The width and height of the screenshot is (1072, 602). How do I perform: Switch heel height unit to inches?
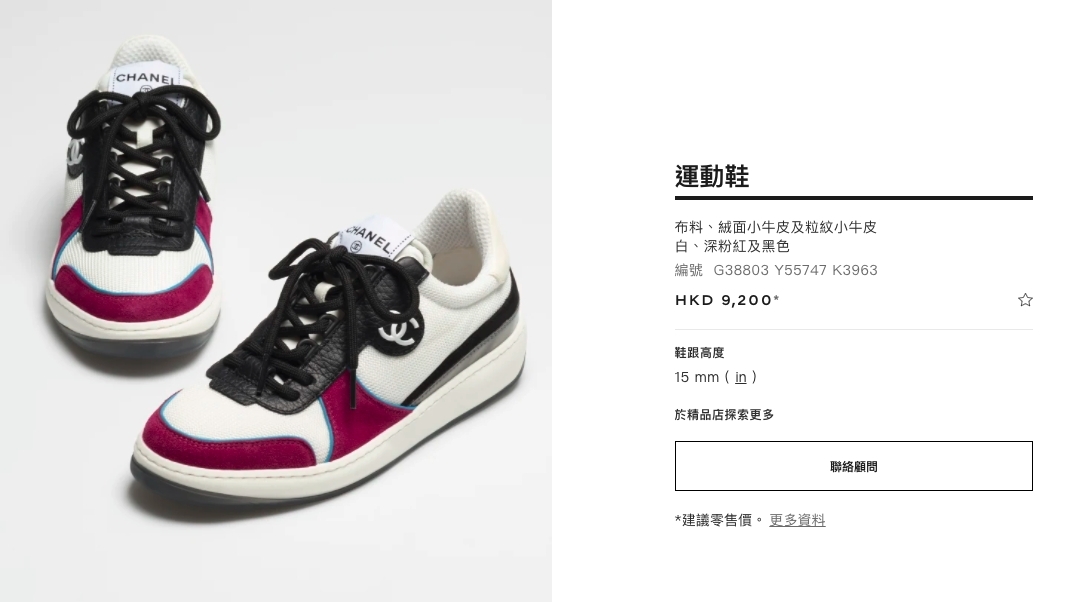[740, 377]
